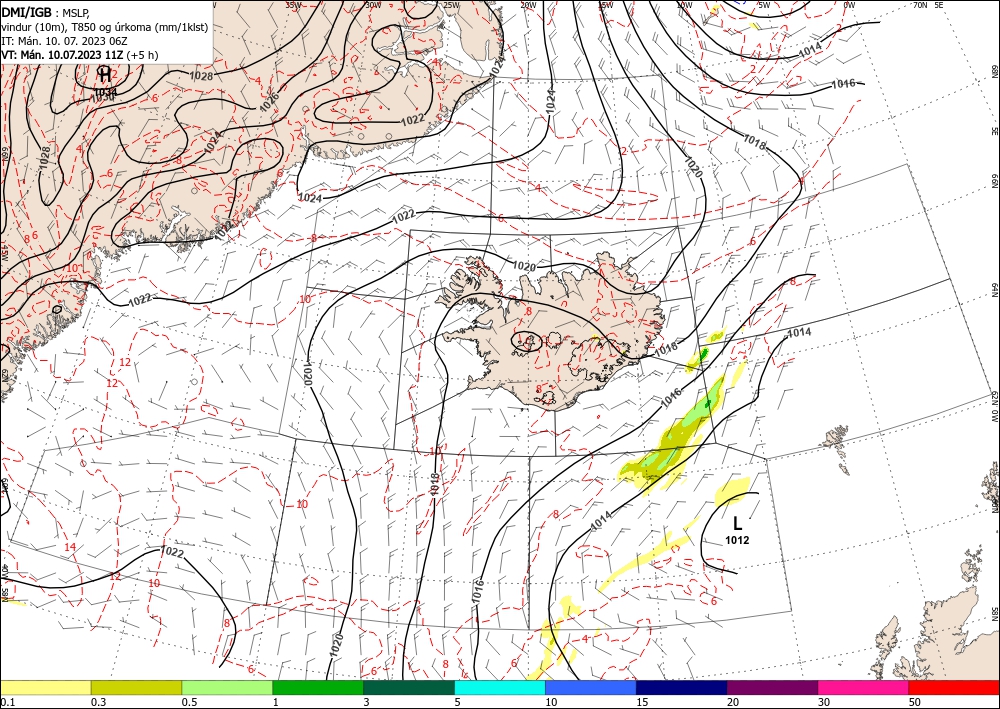Click the '35W' longitude label on top edge

point(293,5)
